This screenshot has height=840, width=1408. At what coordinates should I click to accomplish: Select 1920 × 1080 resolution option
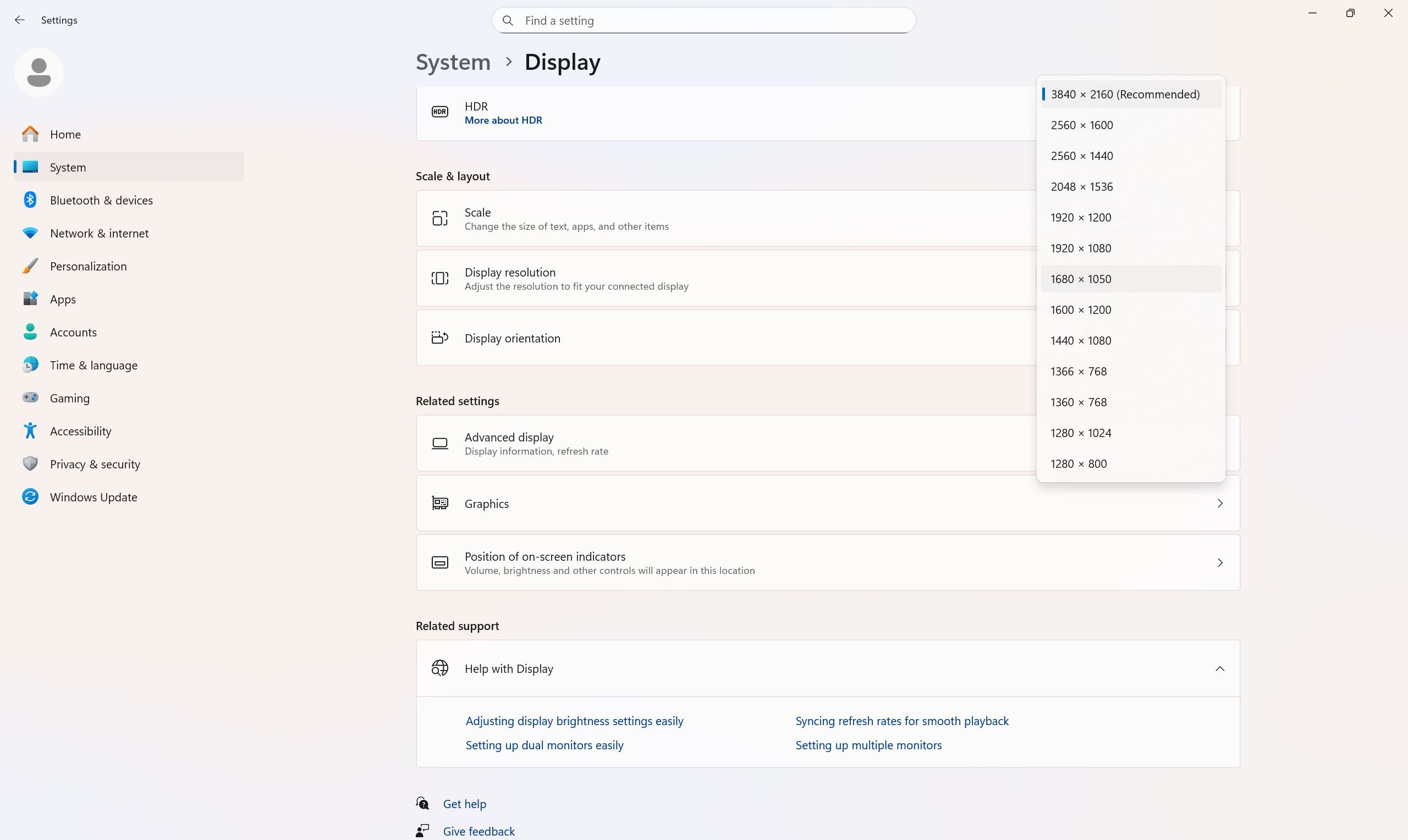coord(1080,248)
